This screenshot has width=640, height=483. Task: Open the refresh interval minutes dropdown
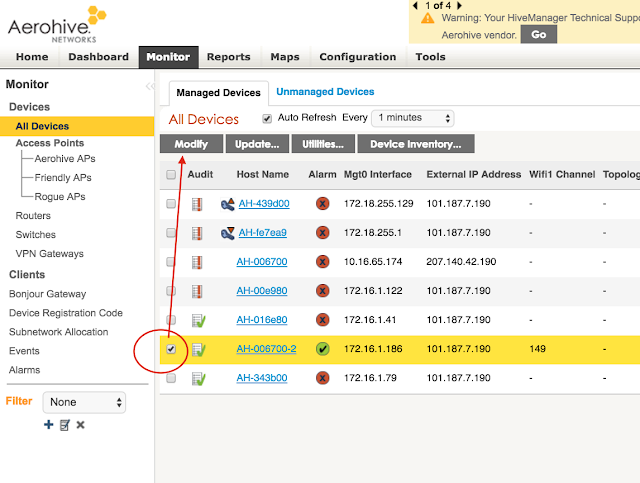(413, 118)
